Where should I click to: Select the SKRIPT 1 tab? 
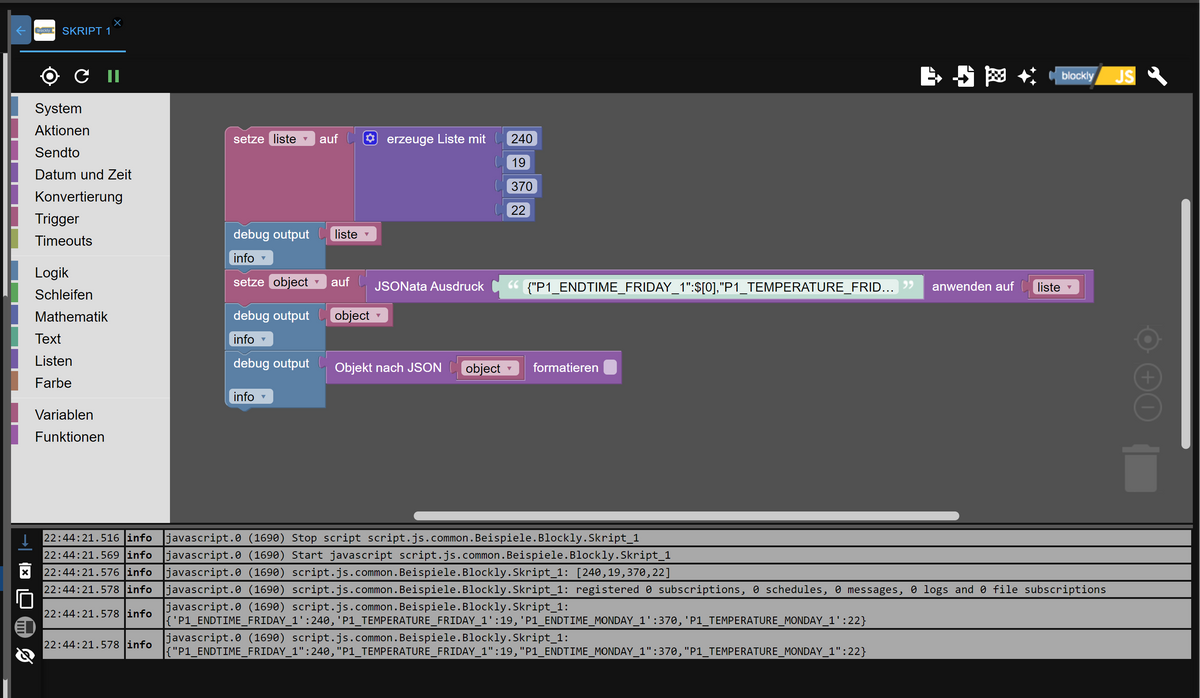click(x=86, y=31)
